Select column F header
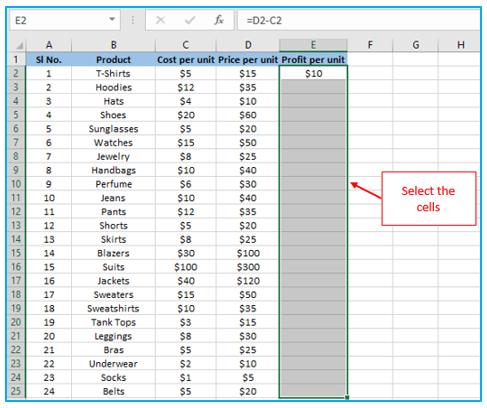 pyautogui.click(x=370, y=45)
